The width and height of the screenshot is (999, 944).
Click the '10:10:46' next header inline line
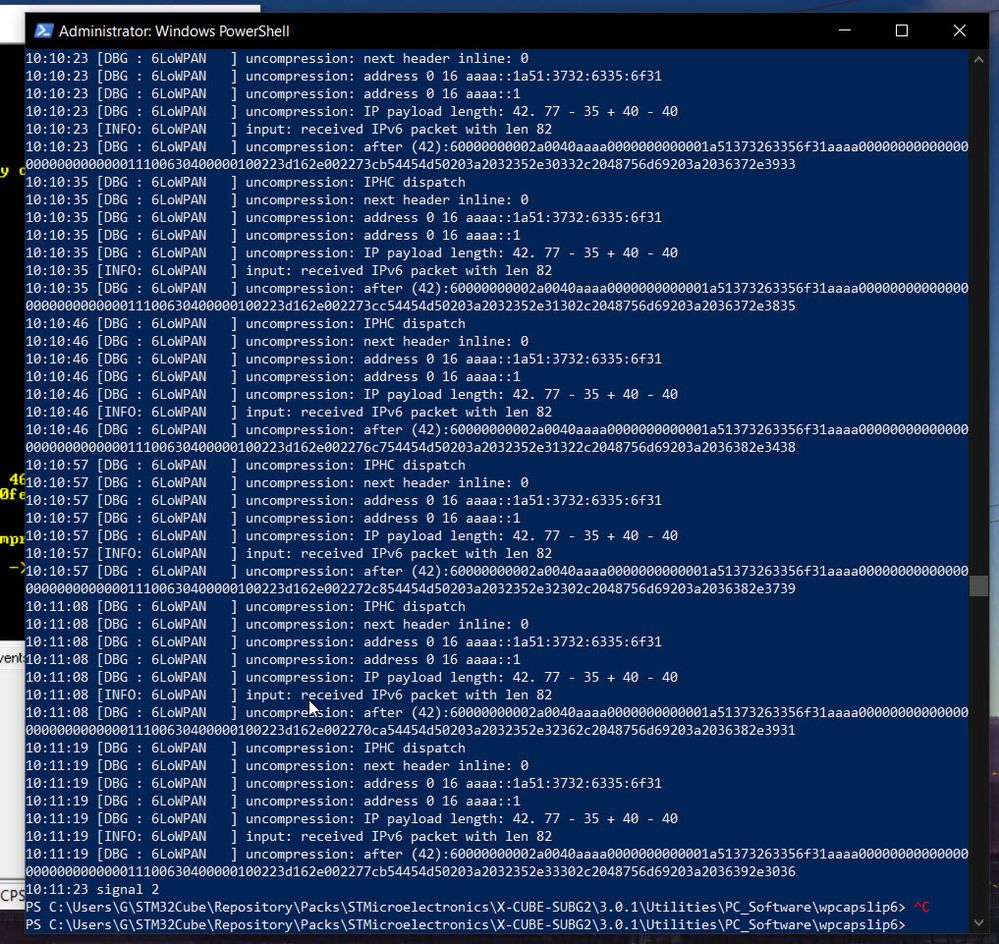pyautogui.click(x=277, y=341)
